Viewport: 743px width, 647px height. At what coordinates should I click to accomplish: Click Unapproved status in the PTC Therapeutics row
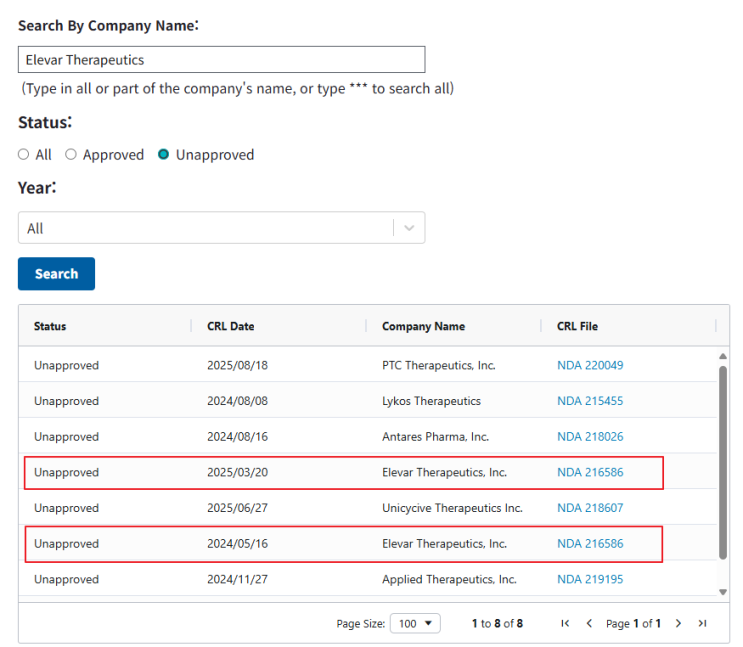point(66,365)
